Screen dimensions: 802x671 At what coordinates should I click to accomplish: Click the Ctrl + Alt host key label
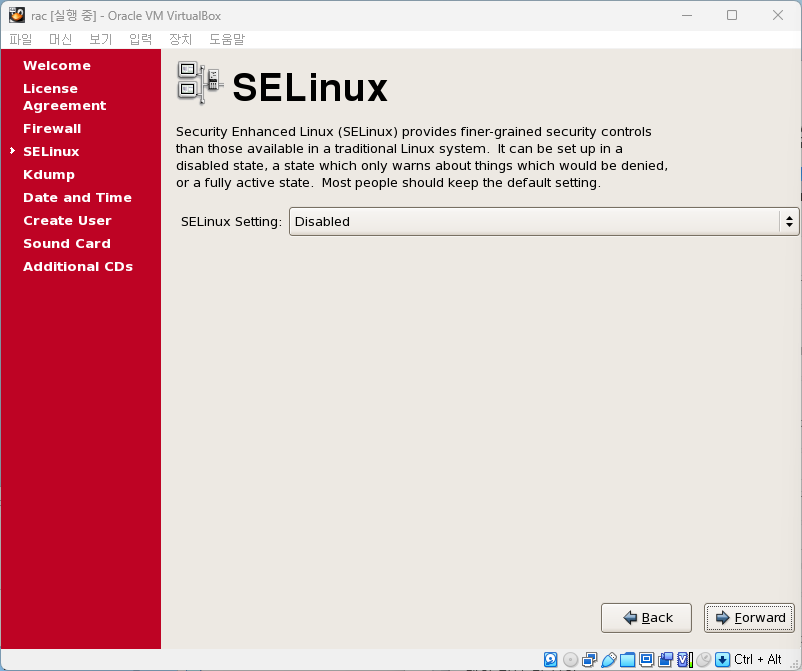tap(758, 659)
